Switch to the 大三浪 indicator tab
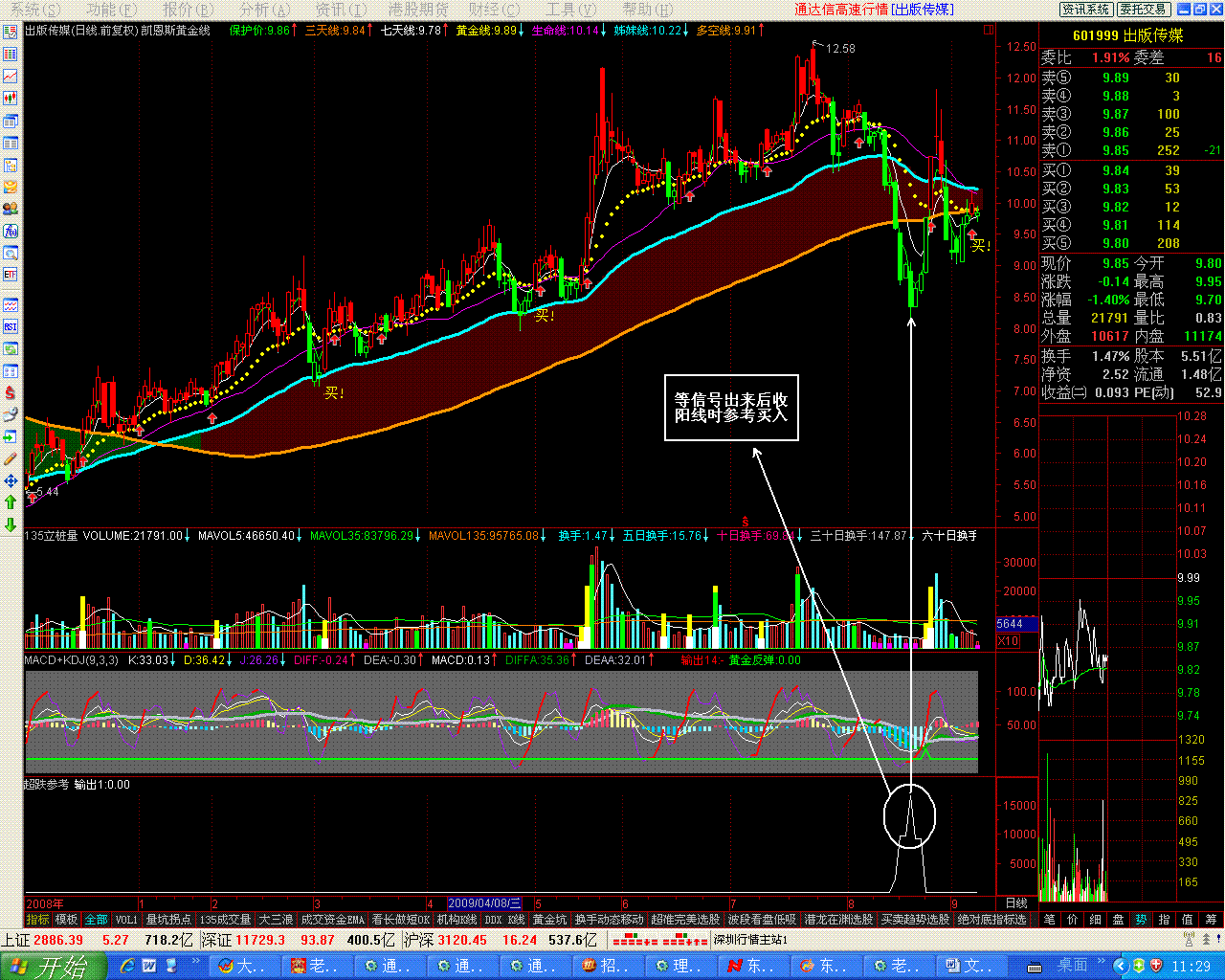Image resolution: width=1225 pixels, height=980 pixels. [x=277, y=920]
